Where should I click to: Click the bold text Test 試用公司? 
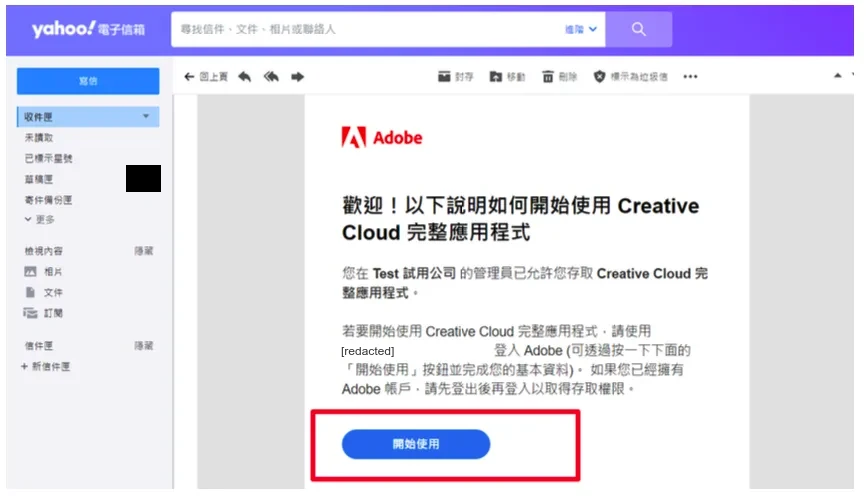[x=414, y=273]
